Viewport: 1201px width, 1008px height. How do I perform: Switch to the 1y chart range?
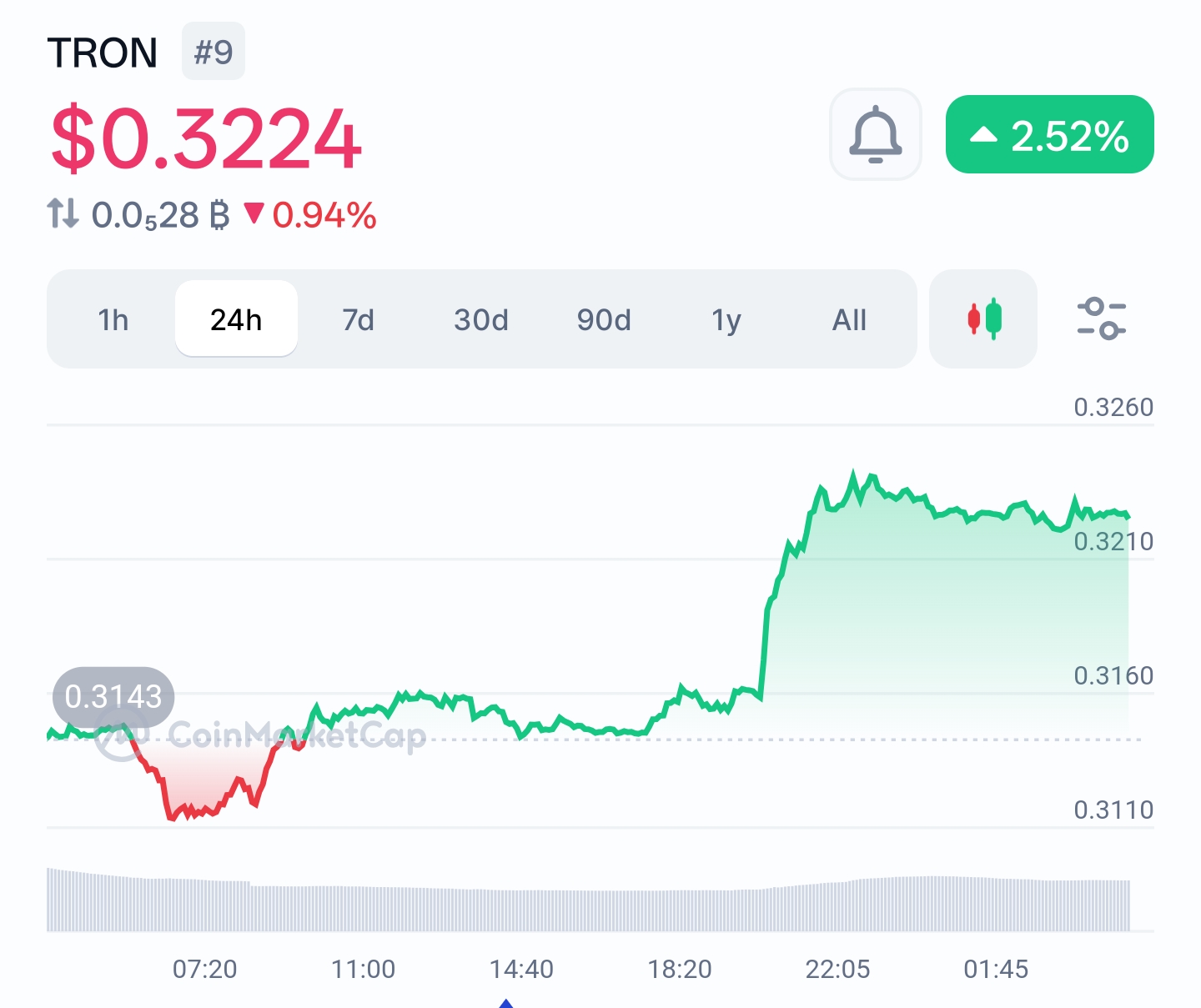coord(726,319)
